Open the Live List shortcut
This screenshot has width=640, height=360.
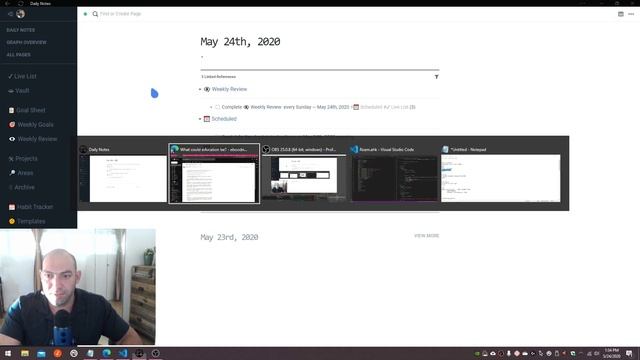22,76
